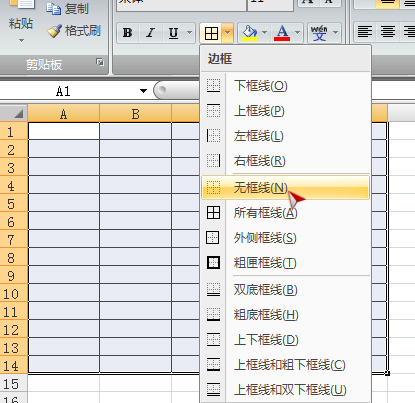The image size is (415, 403).
Task: Choose 外侧框线(S) outside borders
Action: (286, 238)
